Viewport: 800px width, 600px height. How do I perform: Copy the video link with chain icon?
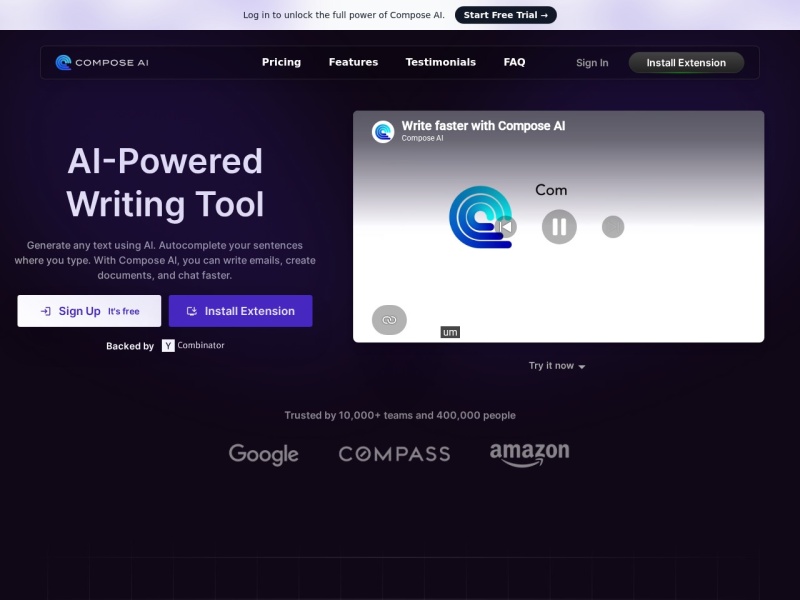[x=389, y=320]
